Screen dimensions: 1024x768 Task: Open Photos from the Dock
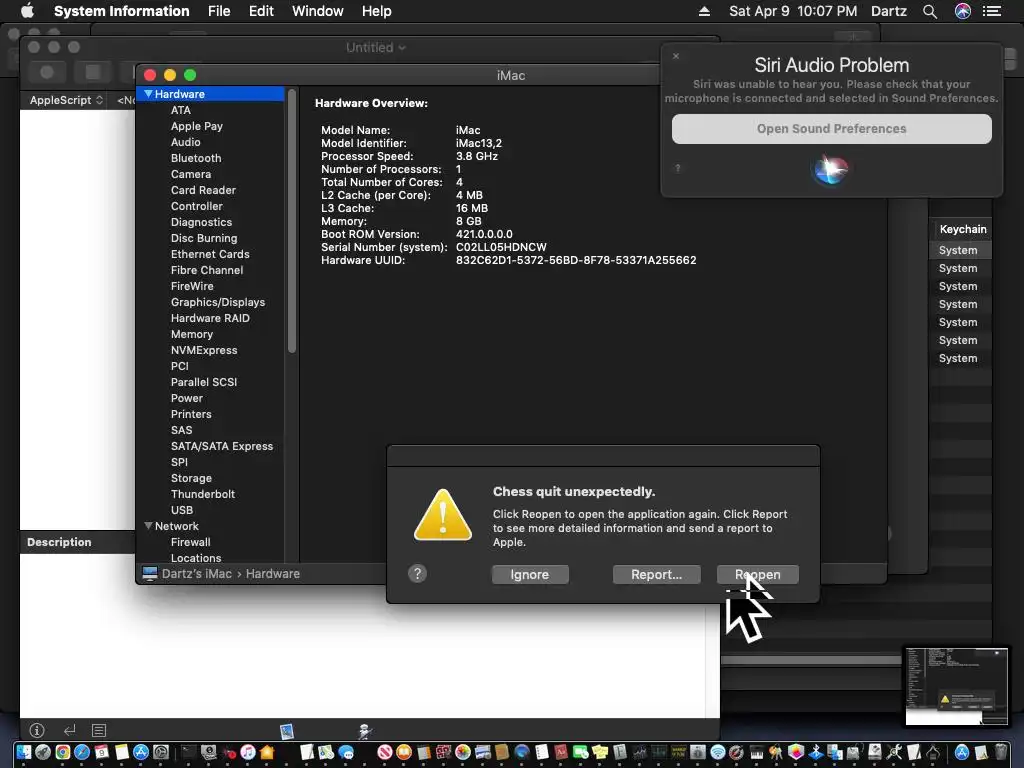pyautogui.click(x=463, y=752)
